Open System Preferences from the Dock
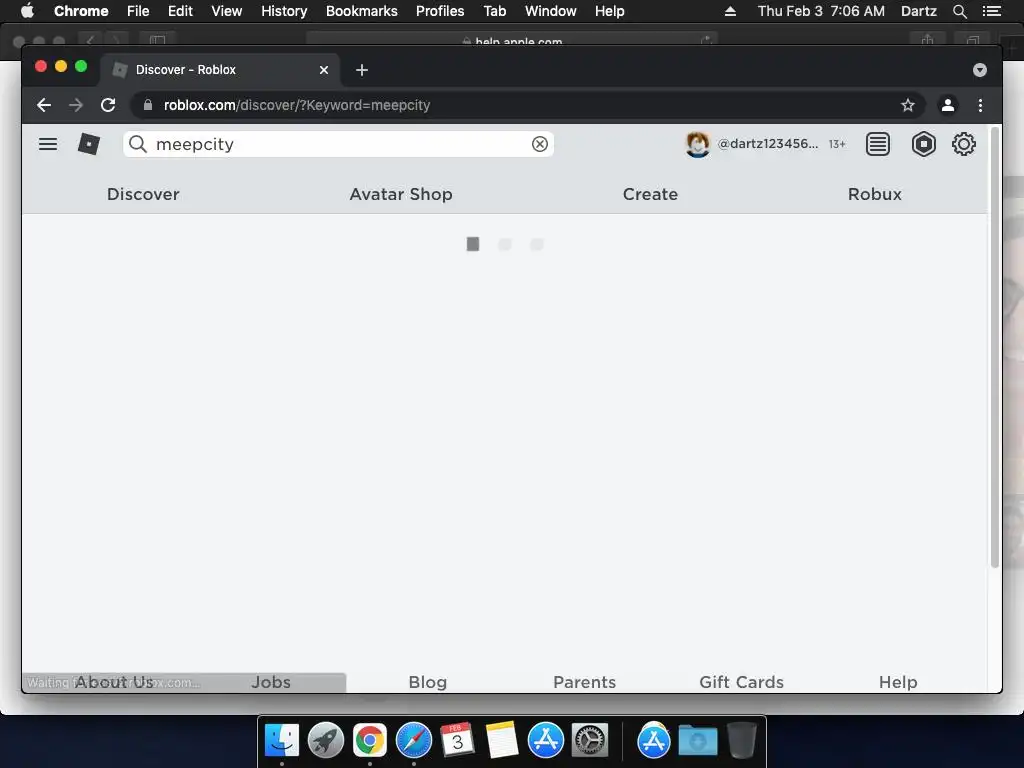 point(590,741)
